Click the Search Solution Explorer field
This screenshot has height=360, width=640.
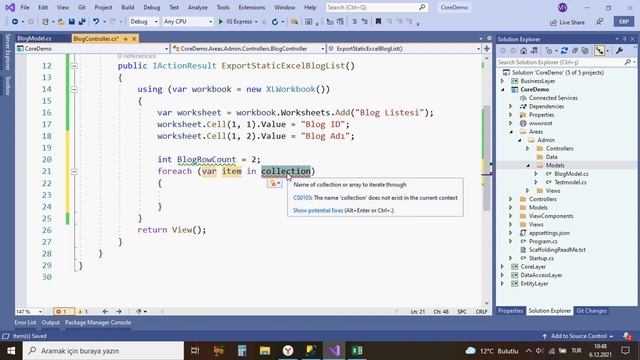click(x=566, y=62)
